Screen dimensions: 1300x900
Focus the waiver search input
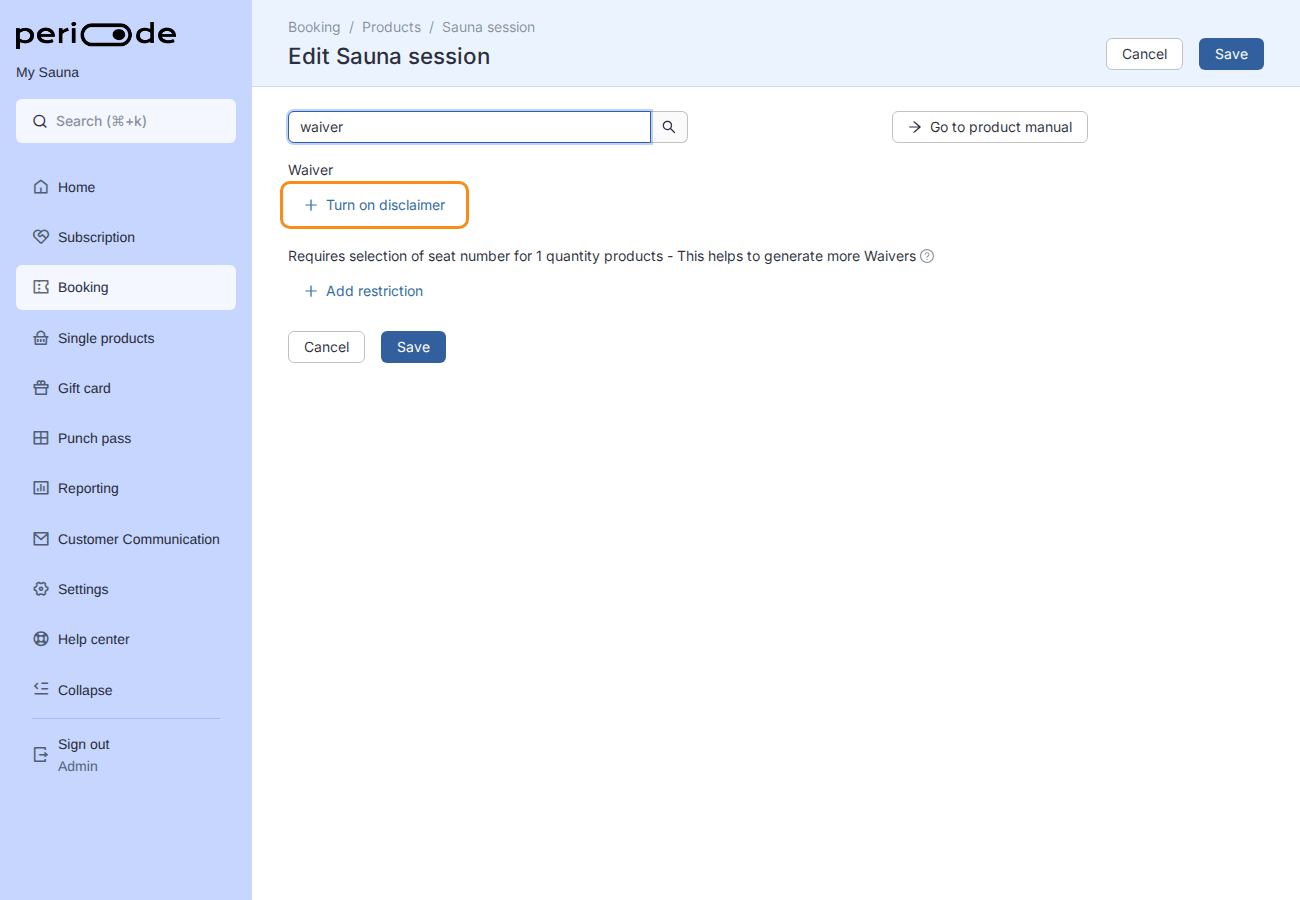(470, 127)
